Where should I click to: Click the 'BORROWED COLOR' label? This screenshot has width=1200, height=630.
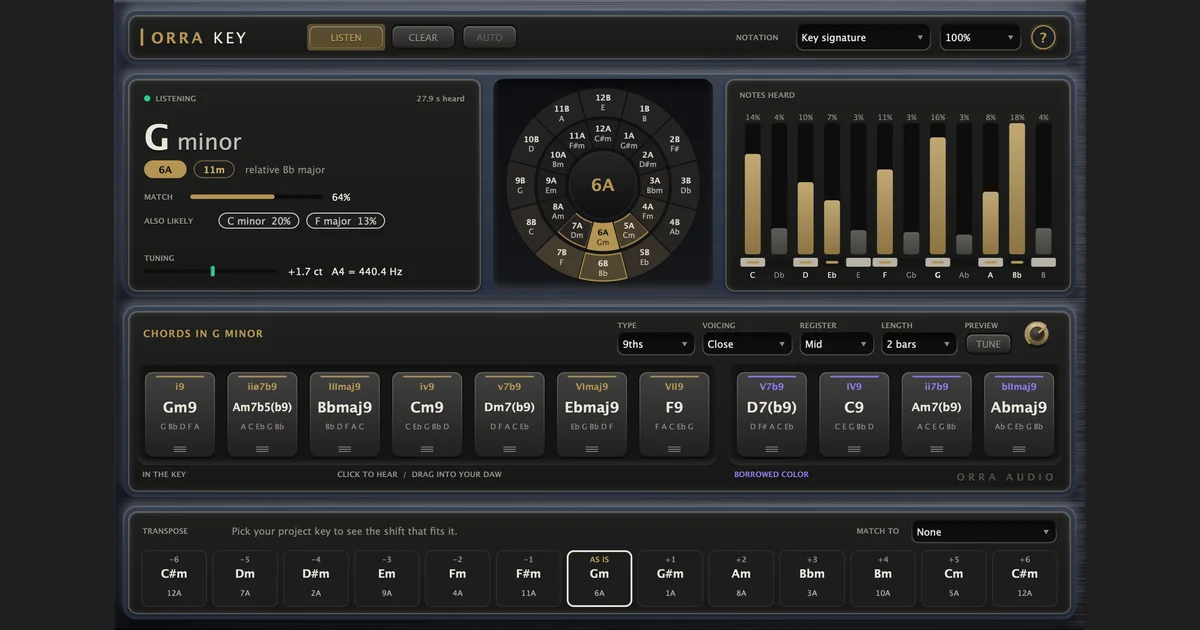(771, 474)
